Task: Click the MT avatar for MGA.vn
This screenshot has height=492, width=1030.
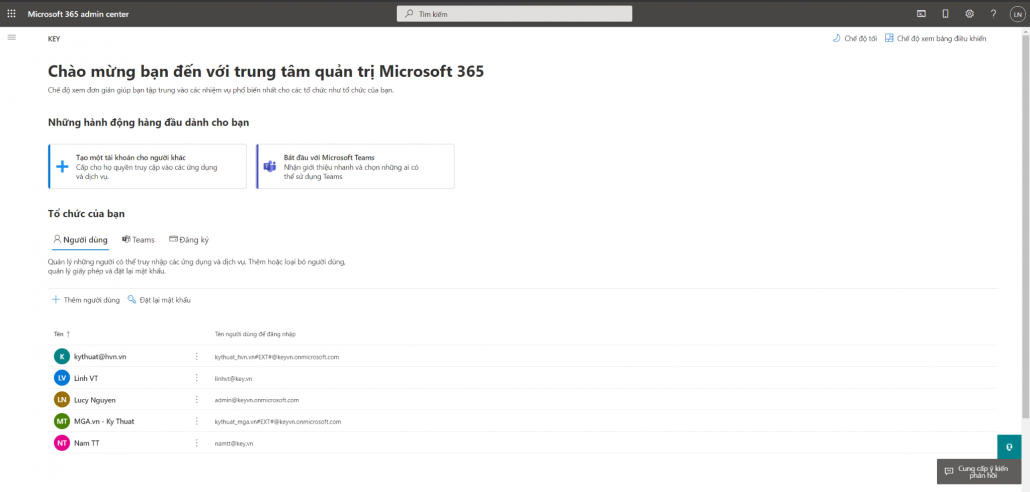Action: coord(62,421)
